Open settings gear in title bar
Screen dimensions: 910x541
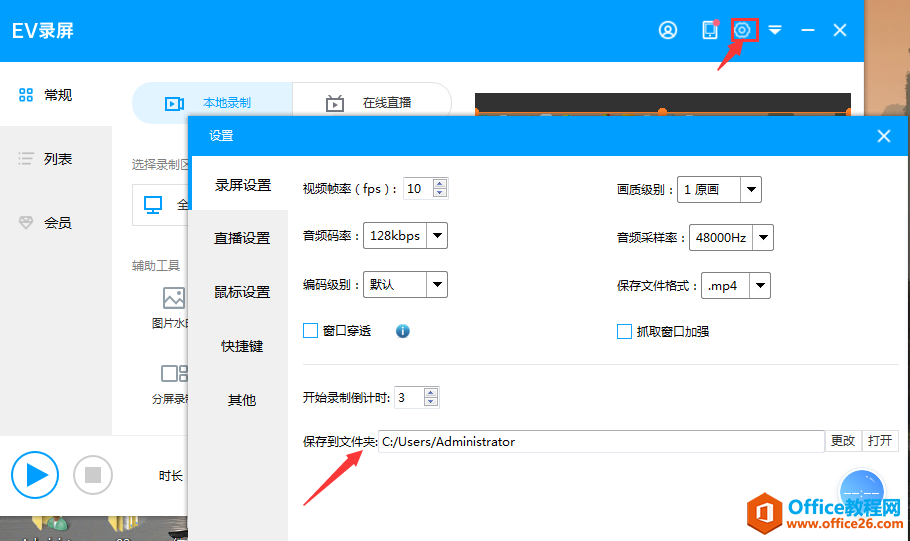742,30
